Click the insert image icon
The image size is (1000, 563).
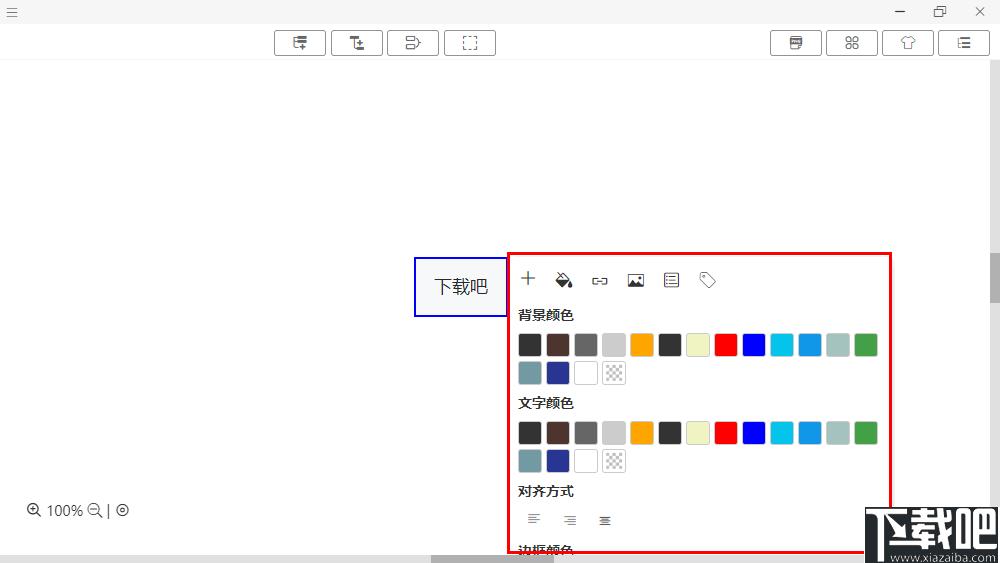click(636, 280)
